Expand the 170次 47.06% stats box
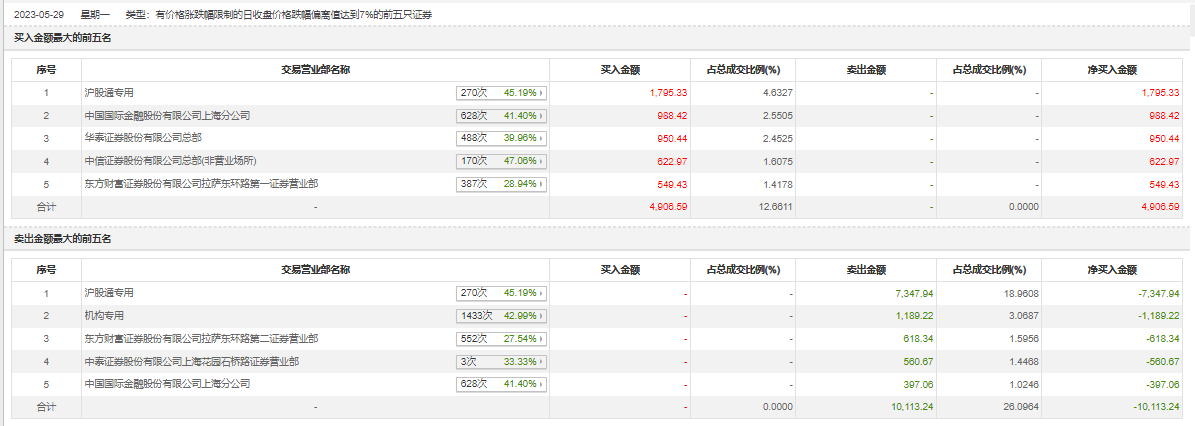Viewport: 1195px width, 426px height. tap(501, 162)
